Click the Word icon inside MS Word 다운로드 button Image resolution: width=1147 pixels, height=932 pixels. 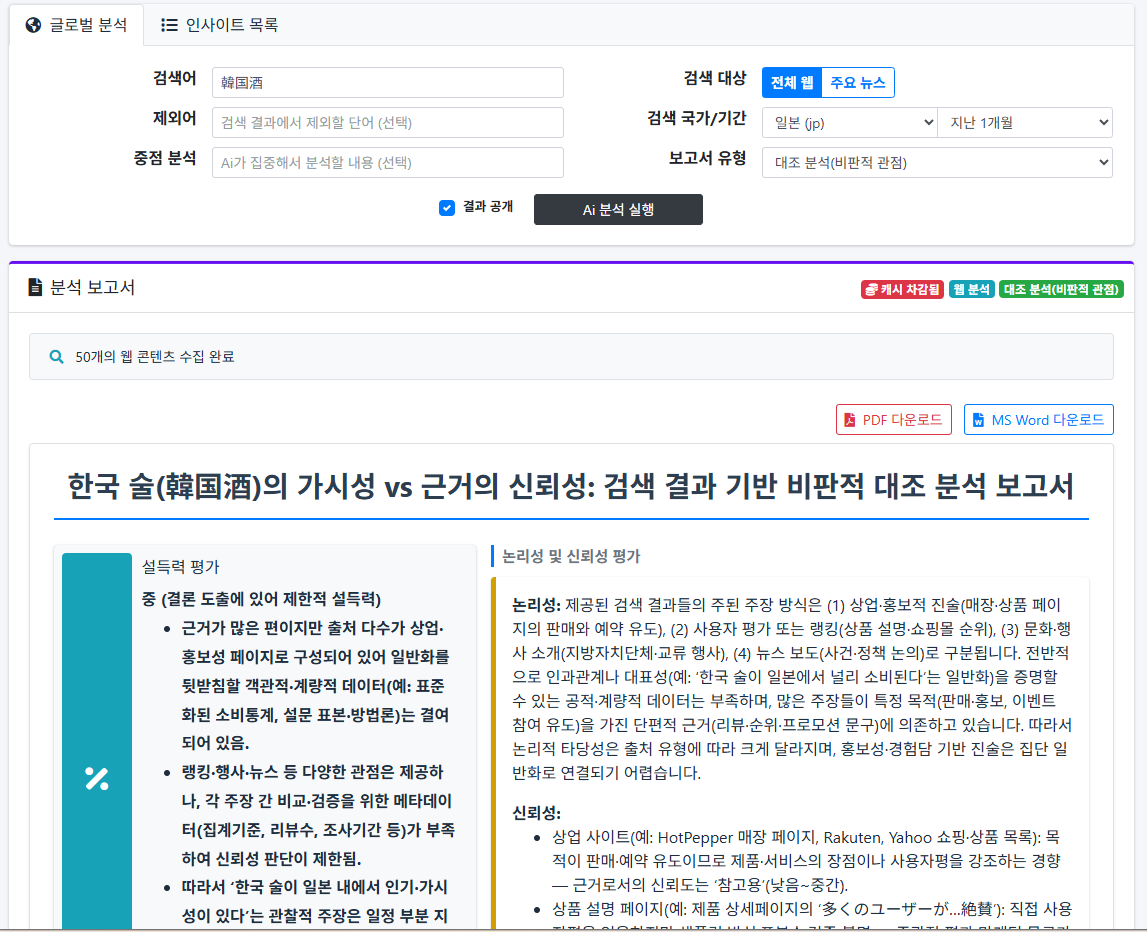[x=977, y=419]
